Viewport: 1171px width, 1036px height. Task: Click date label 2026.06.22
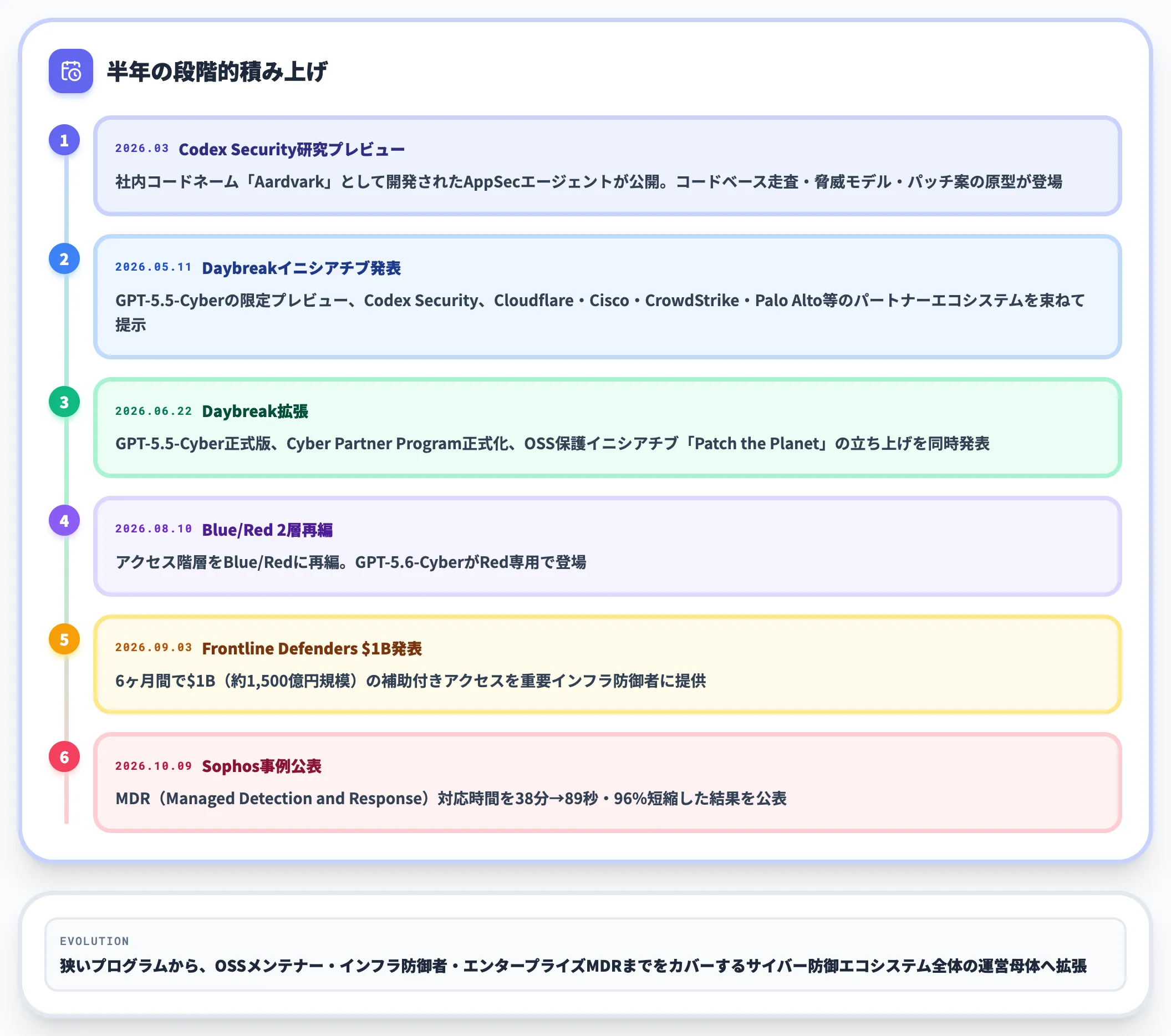(154, 411)
